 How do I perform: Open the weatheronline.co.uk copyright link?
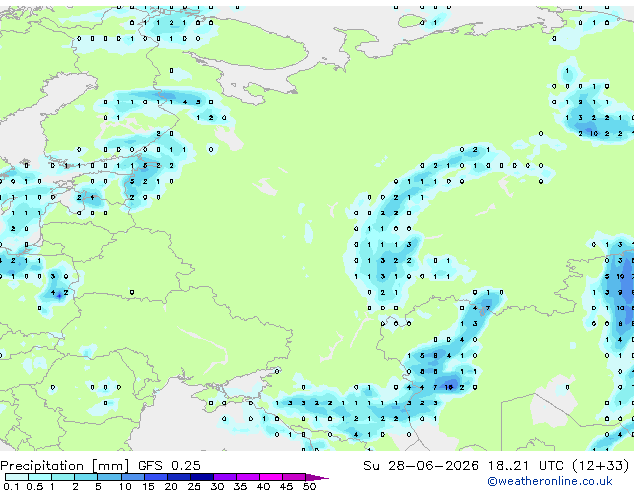[550, 481]
